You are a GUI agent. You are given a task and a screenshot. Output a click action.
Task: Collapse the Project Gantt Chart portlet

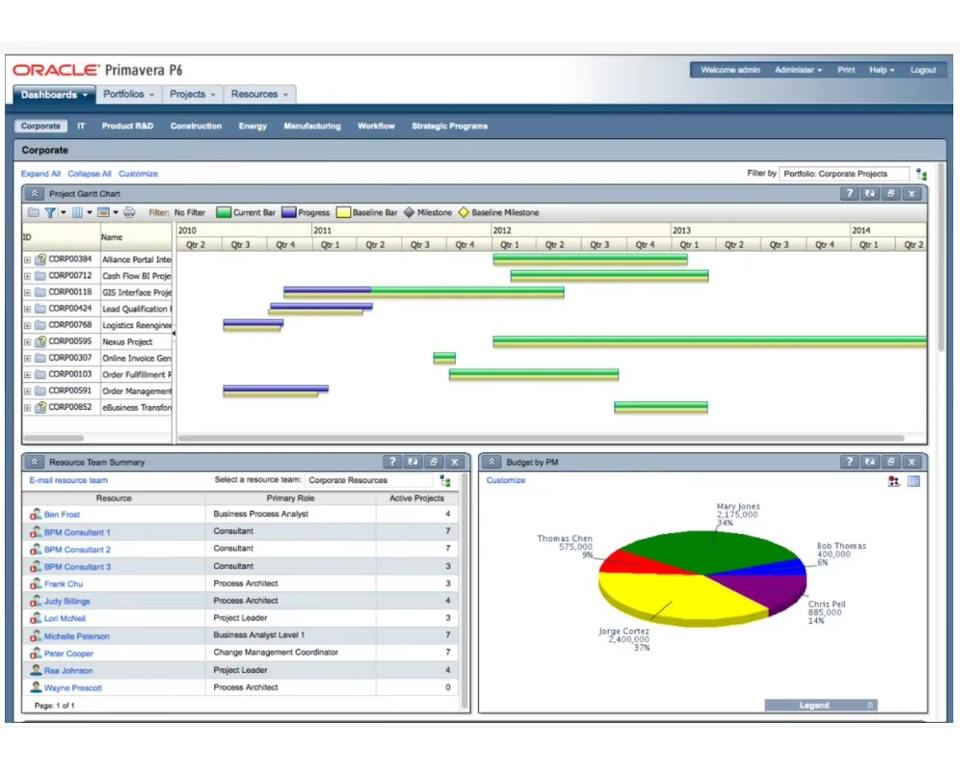[x=34, y=194]
